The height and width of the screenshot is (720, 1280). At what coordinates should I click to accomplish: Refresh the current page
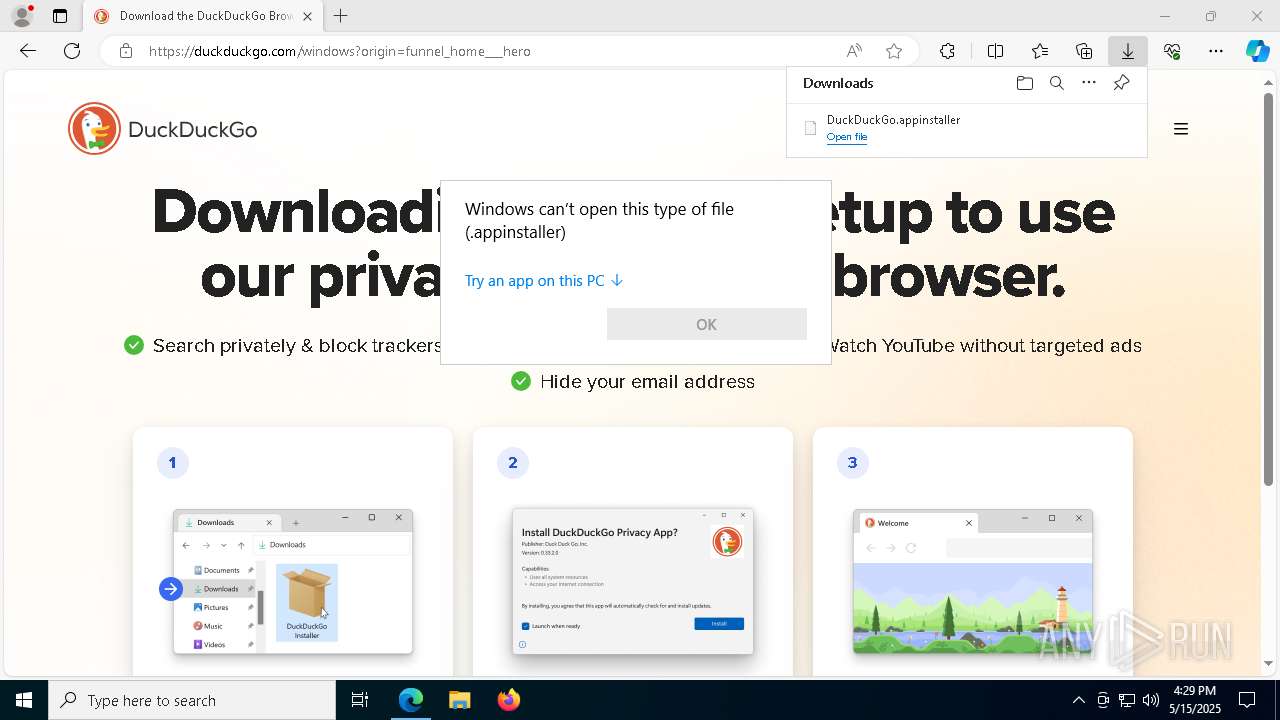tap(72, 51)
